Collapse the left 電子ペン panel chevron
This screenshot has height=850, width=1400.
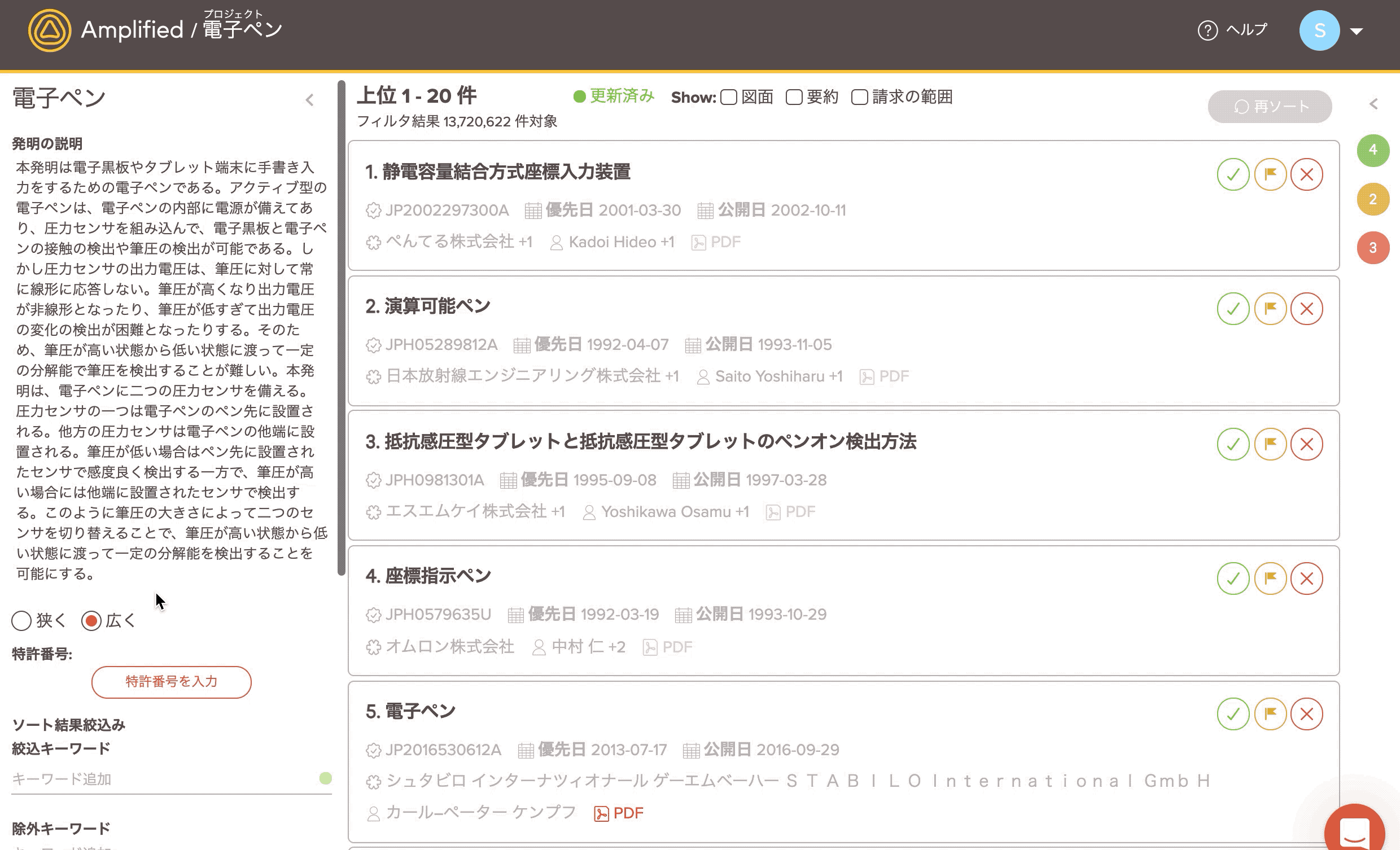tap(310, 100)
